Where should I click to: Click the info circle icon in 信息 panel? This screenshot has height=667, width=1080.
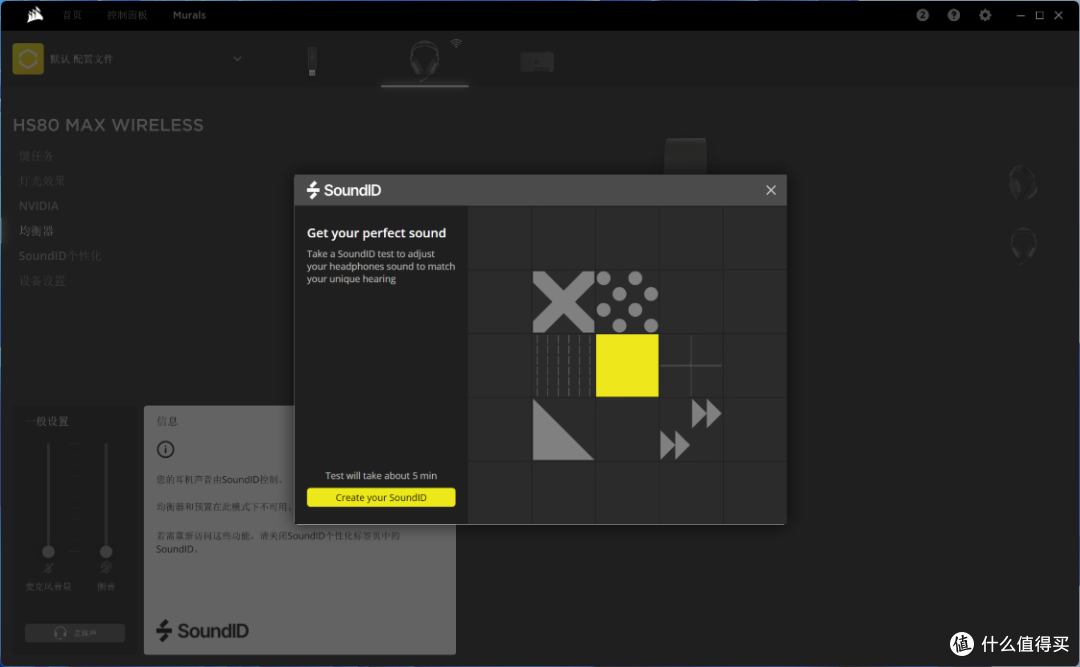click(x=165, y=450)
